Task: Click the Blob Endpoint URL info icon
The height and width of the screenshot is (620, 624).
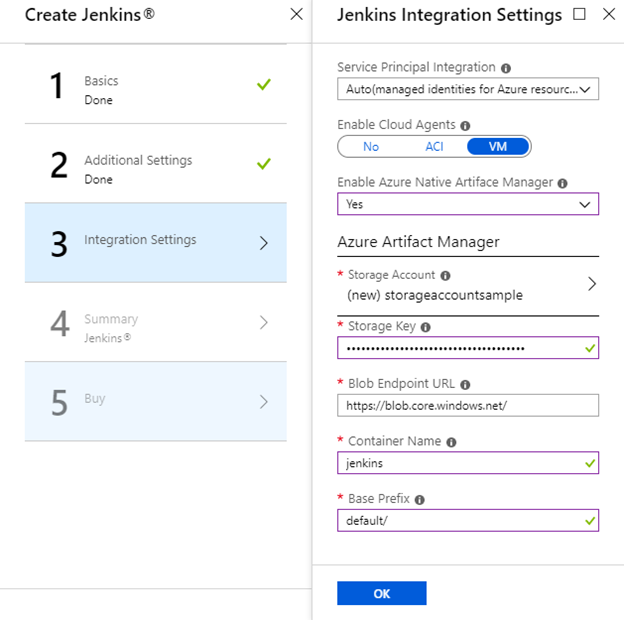Action: pos(465,384)
